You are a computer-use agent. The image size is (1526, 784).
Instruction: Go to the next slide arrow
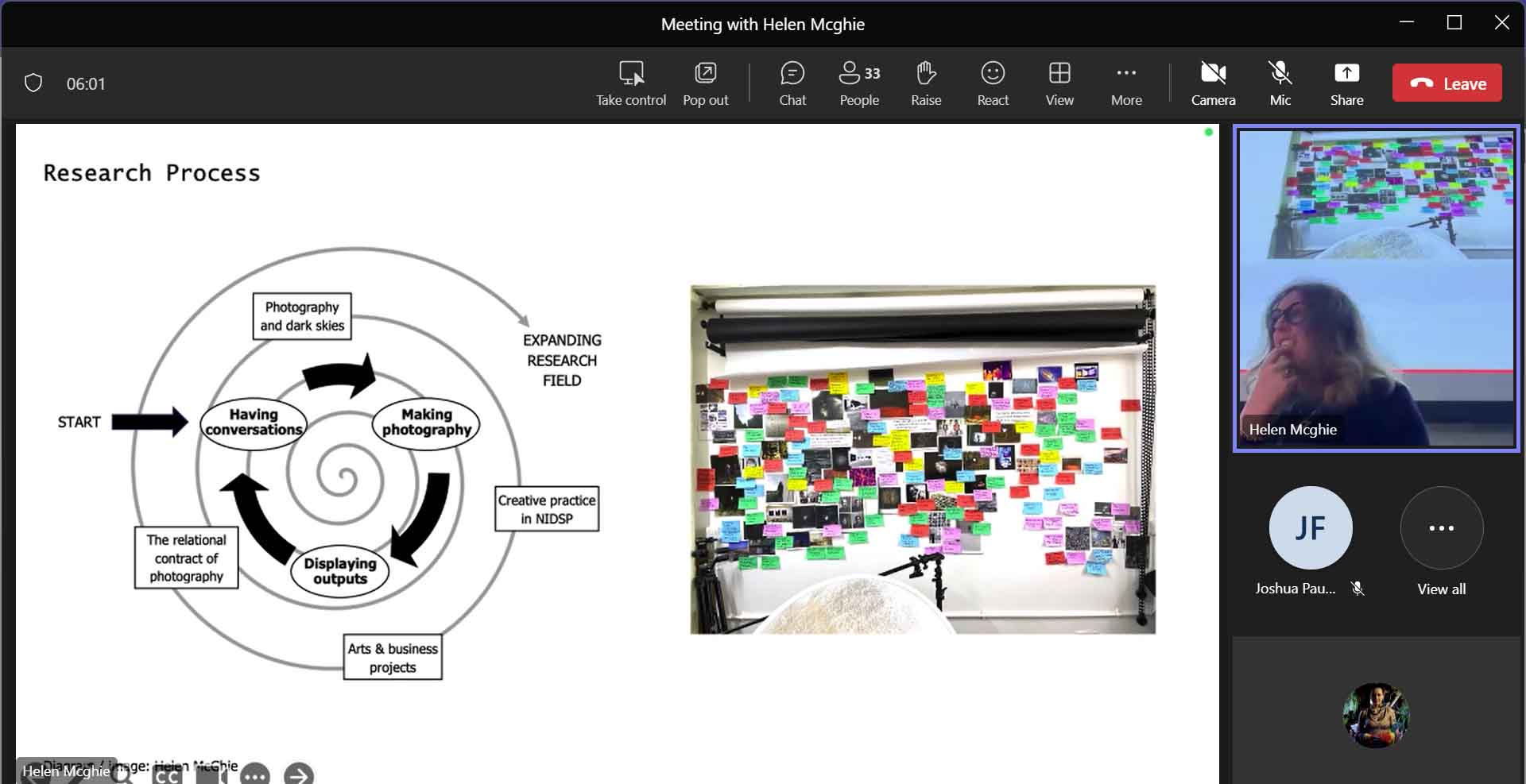[299, 774]
